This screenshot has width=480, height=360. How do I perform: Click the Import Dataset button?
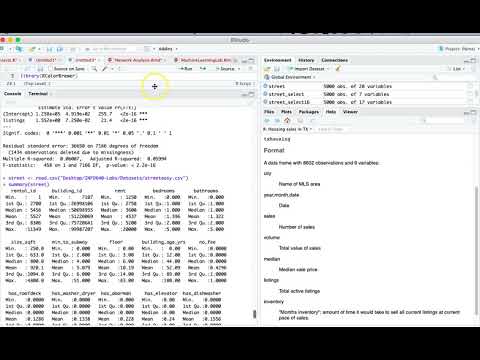click(x=307, y=69)
